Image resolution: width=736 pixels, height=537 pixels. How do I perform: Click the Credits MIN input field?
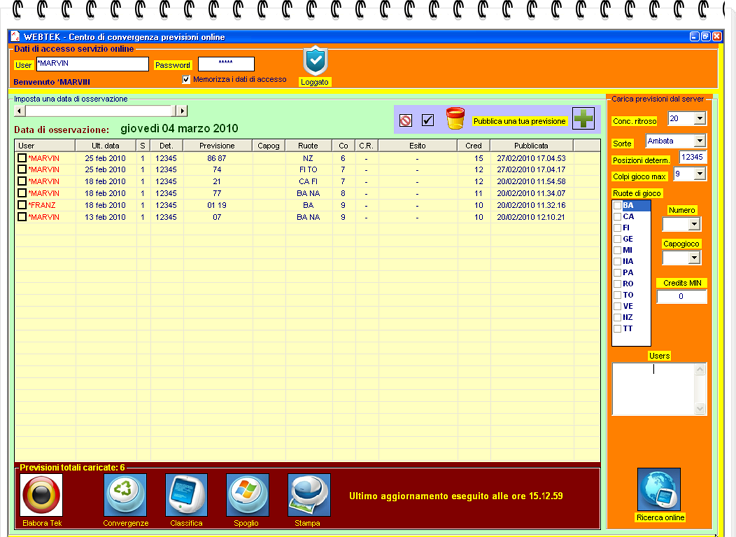[x=681, y=297]
